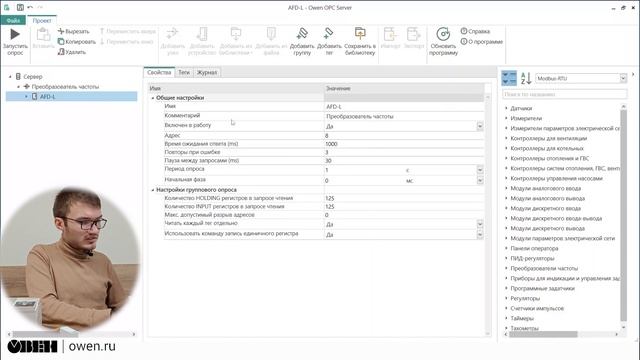Viewport: 640px width, 360px height.
Task: Expand Модули аналогового ввода category
Action: coord(506,188)
